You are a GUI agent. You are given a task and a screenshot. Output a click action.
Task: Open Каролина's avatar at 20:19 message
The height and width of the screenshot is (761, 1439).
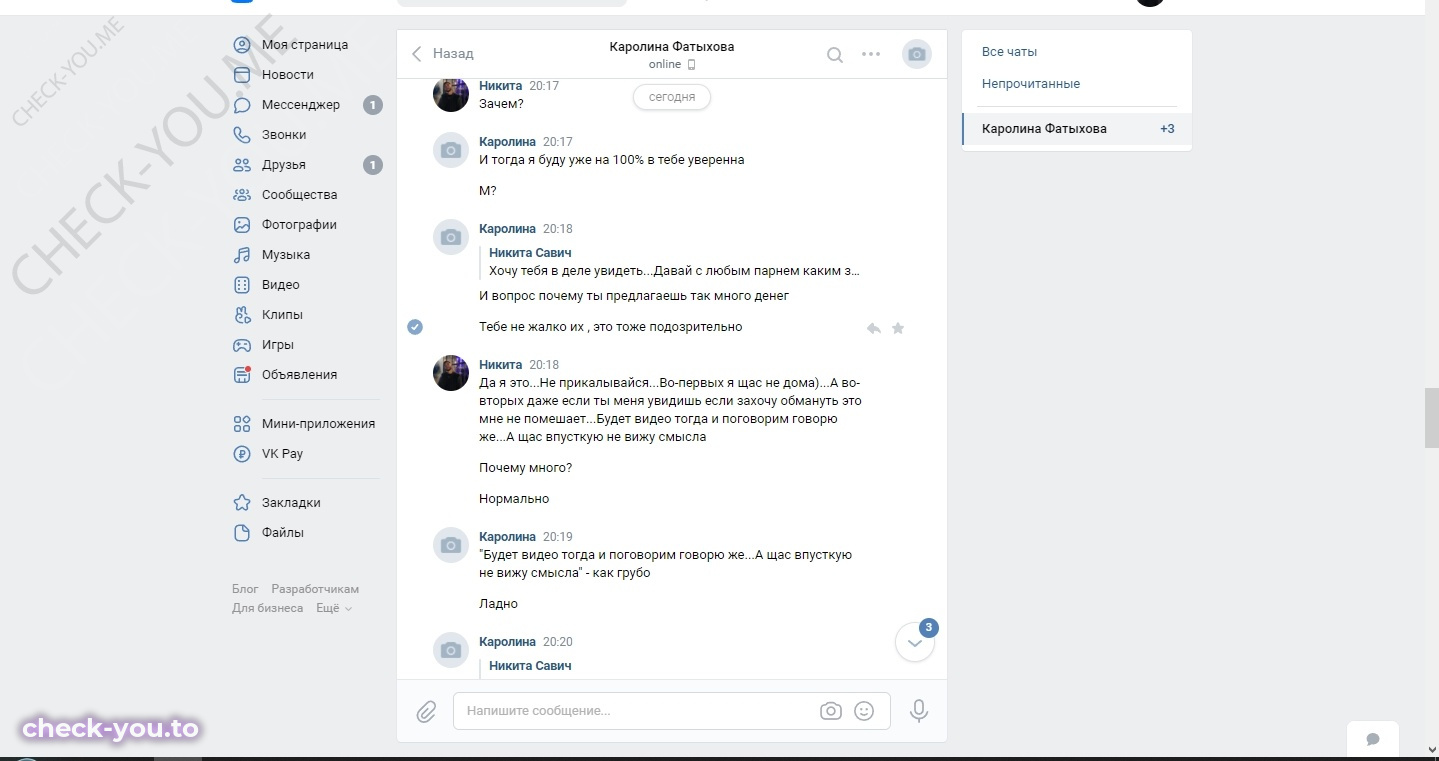[451, 545]
